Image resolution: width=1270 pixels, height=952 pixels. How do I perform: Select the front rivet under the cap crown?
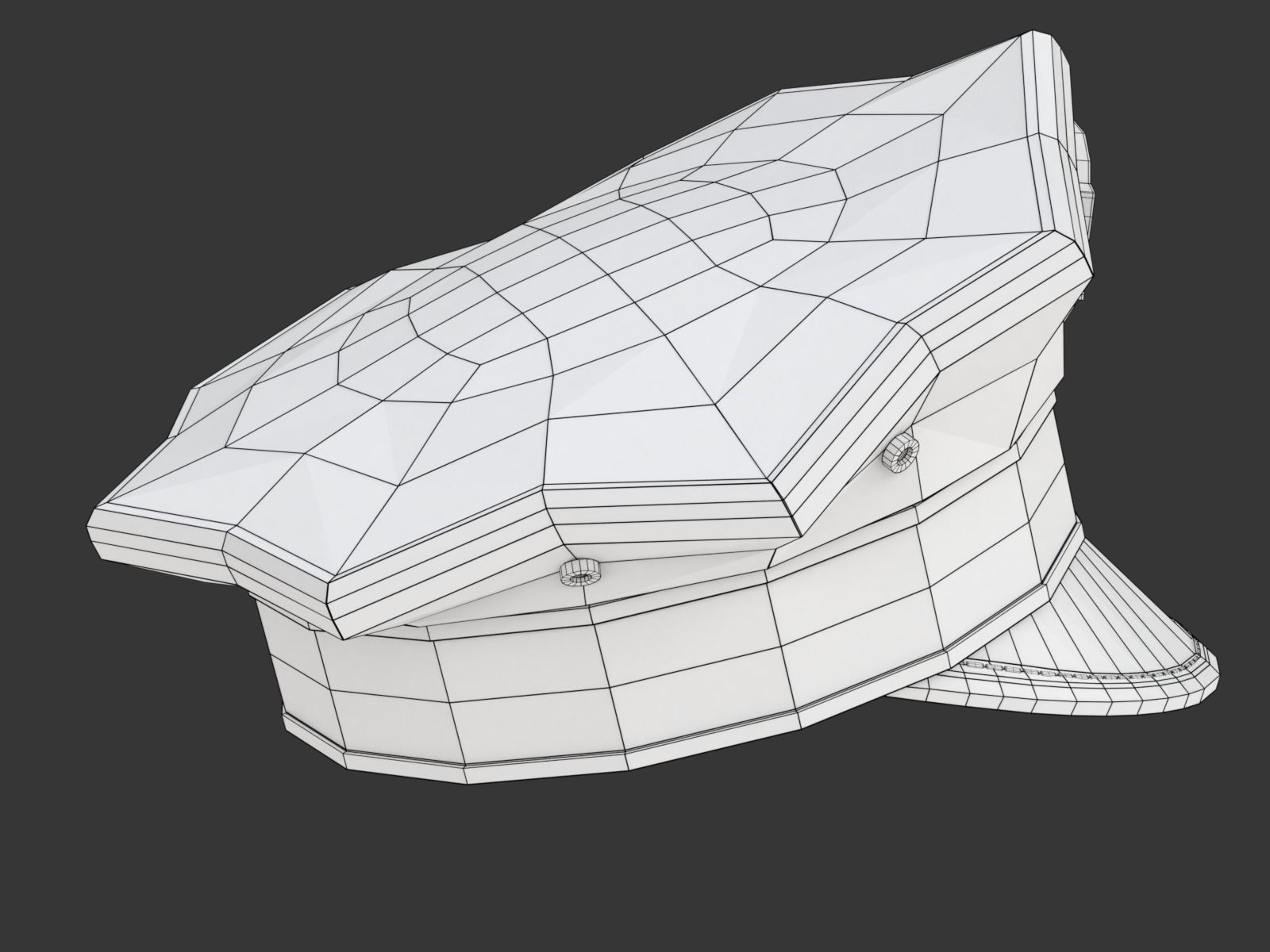click(x=580, y=570)
